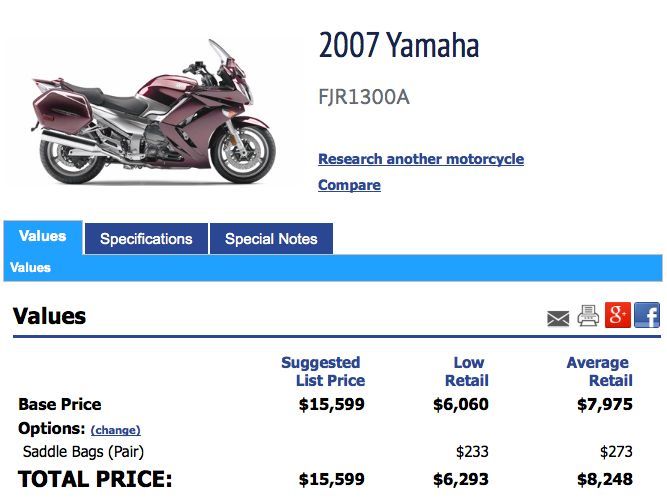
Task: Select the Values tab
Action: tap(43, 237)
